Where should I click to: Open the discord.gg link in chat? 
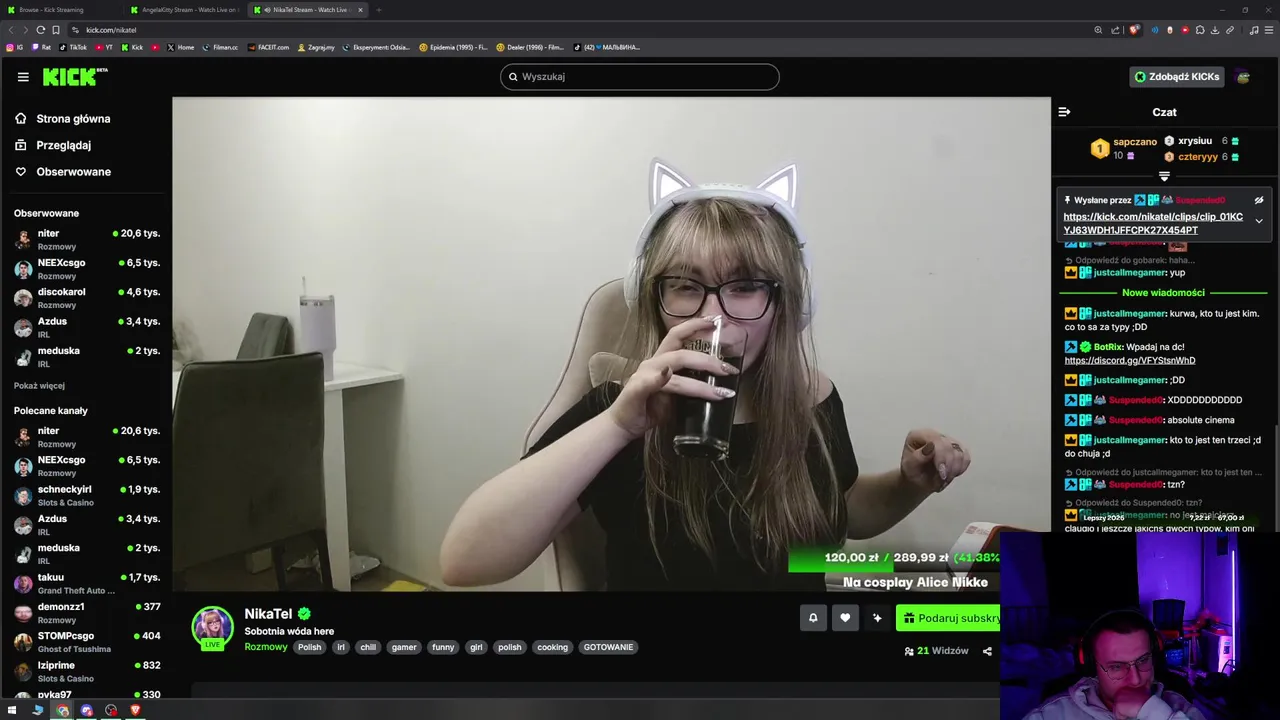pos(1129,361)
